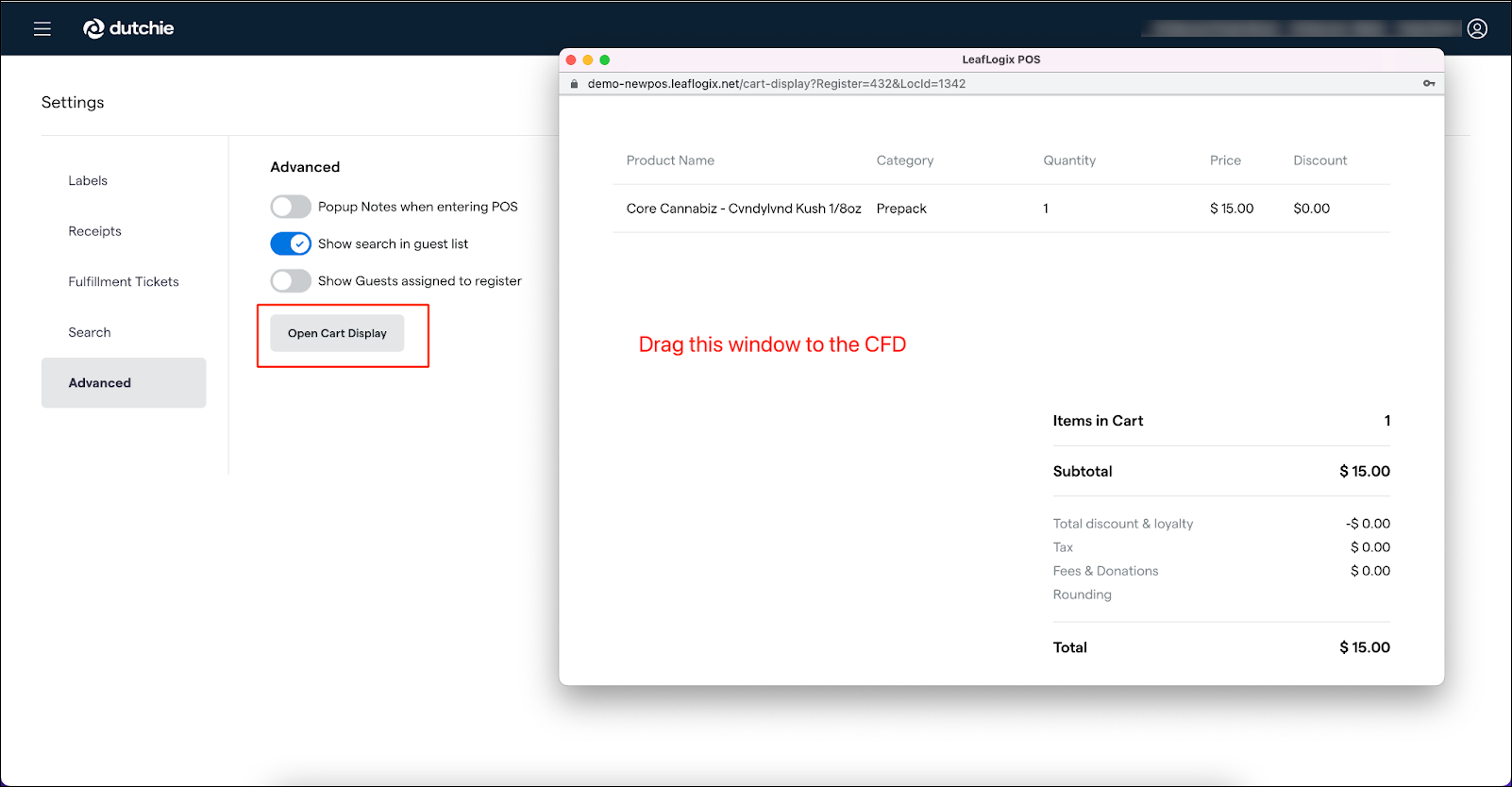Image resolution: width=1512 pixels, height=787 pixels.
Task: Click the Settings page heading
Action: [x=73, y=102]
